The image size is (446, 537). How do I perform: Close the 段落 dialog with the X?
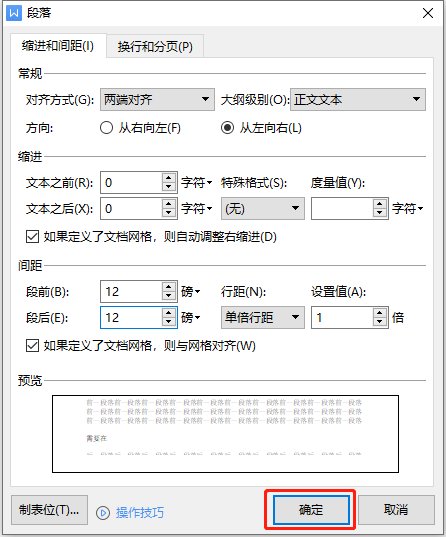tap(428, 13)
